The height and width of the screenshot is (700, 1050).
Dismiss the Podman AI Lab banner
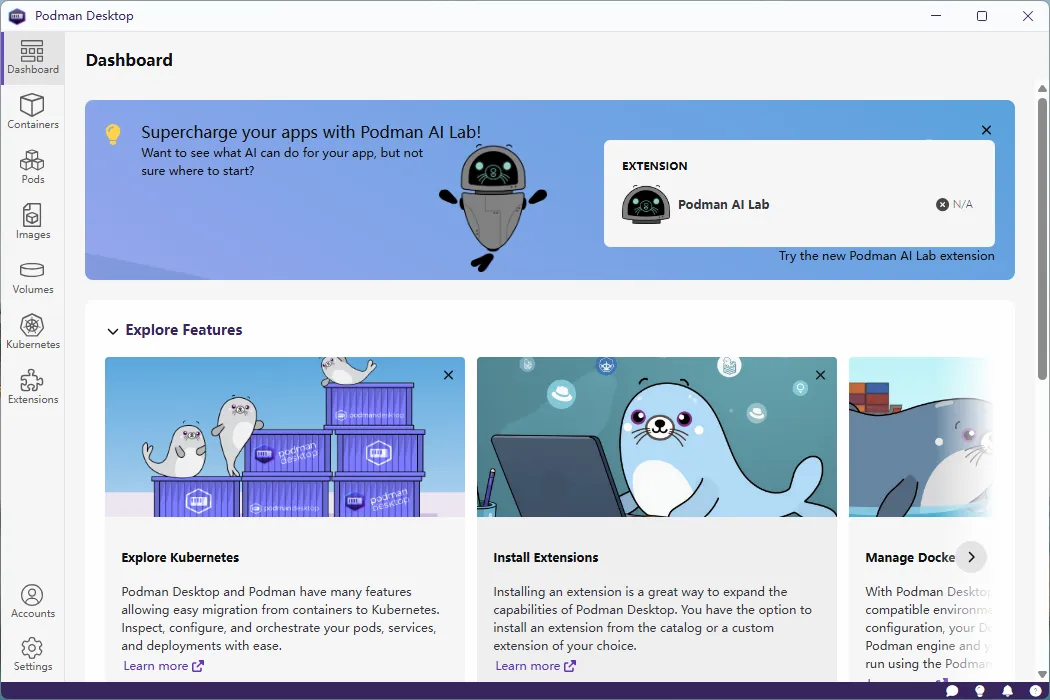986,130
